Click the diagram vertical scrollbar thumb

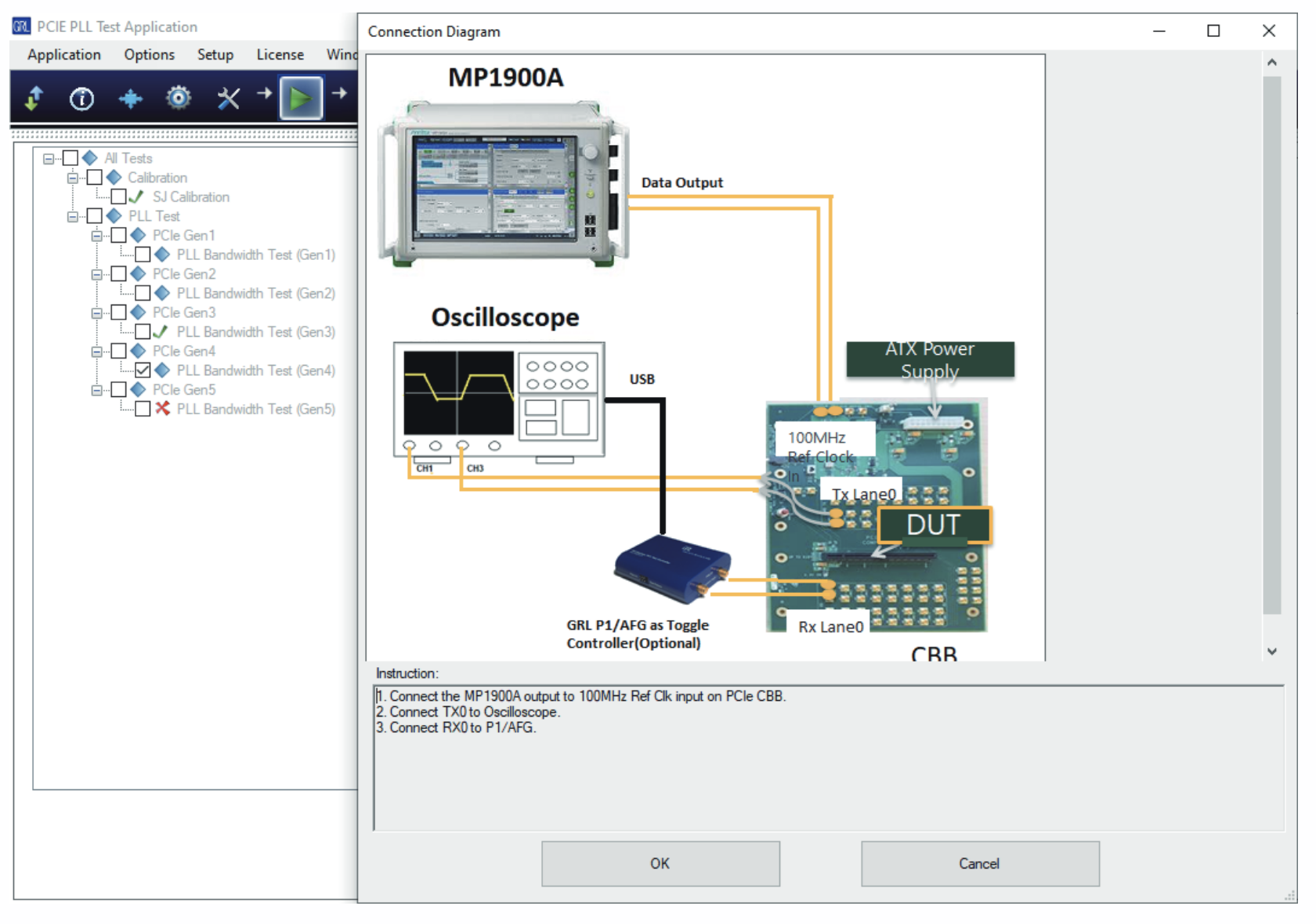tap(1272, 345)
